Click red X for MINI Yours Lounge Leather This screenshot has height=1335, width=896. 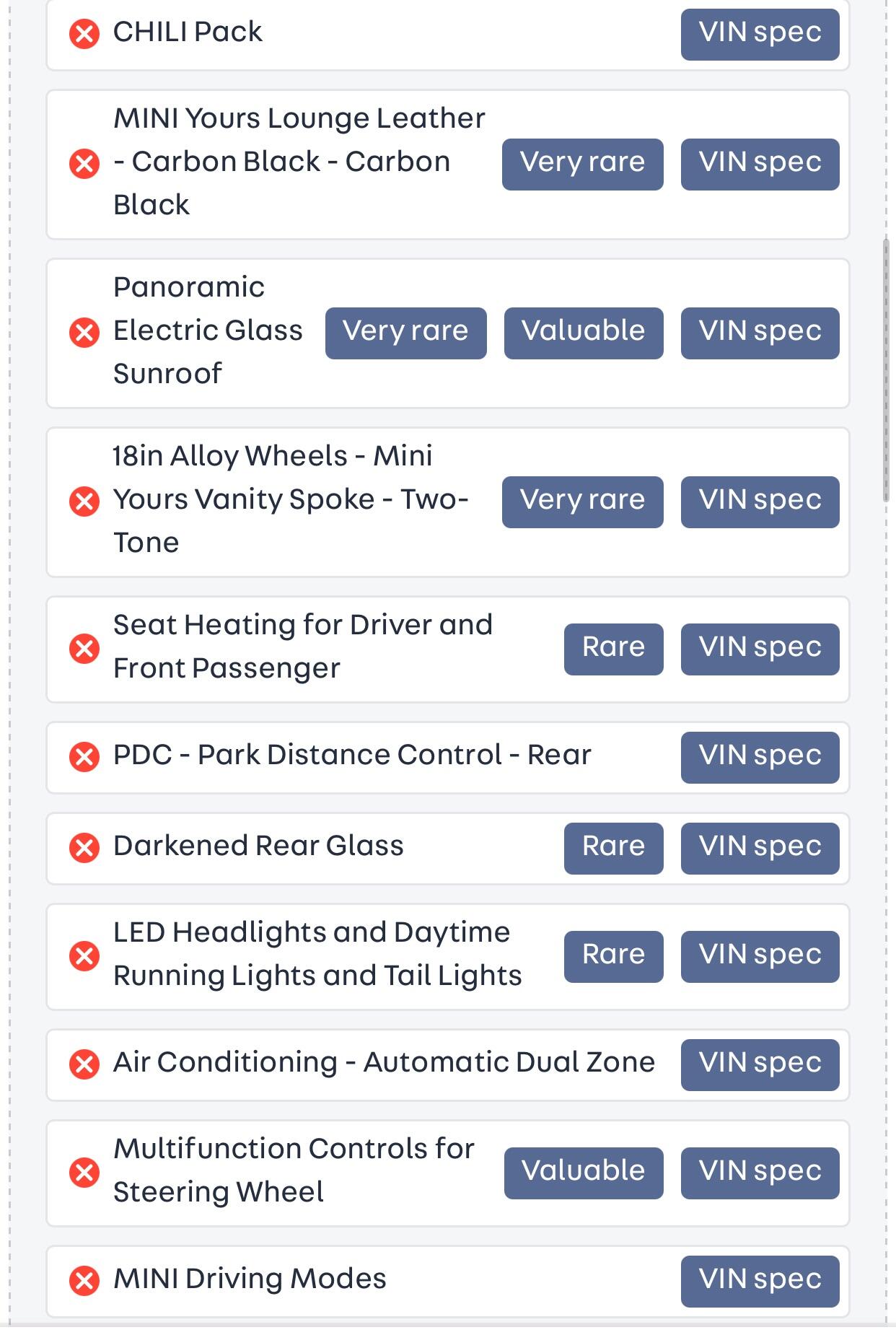(x=84, y=164)
